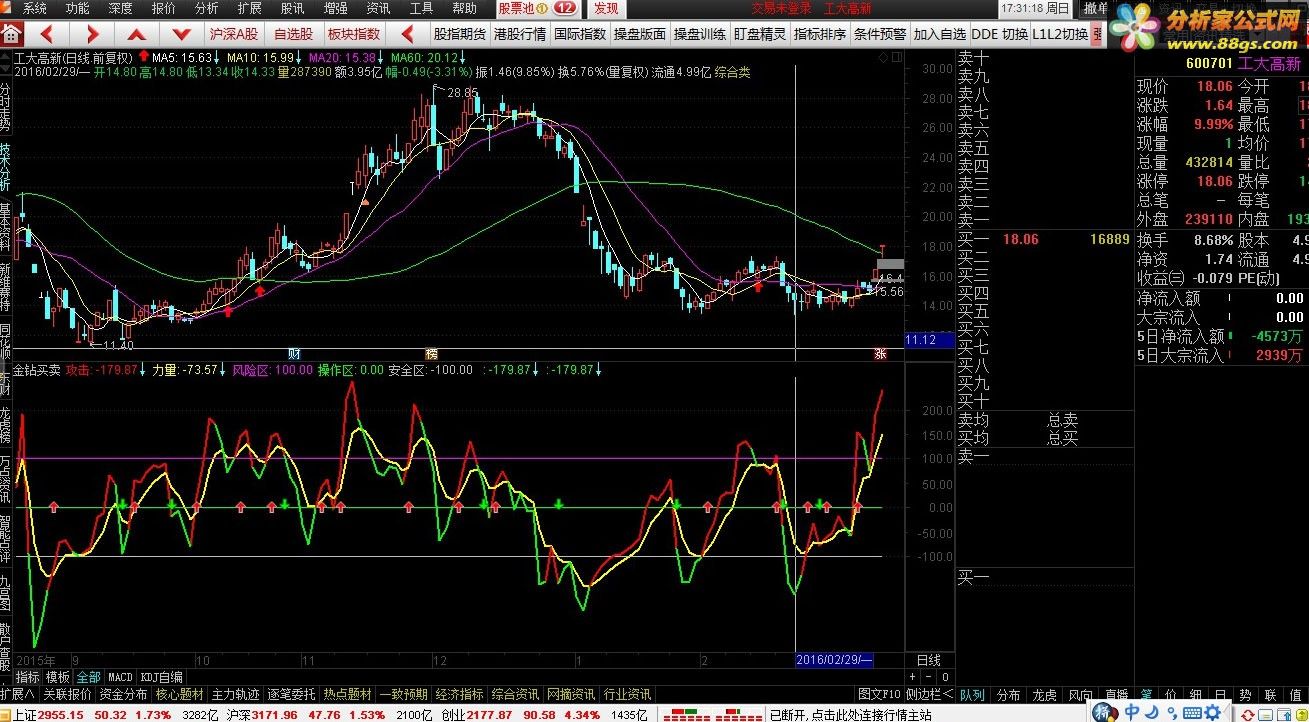Open the 核心题材 tab

(x=179, y=694)
